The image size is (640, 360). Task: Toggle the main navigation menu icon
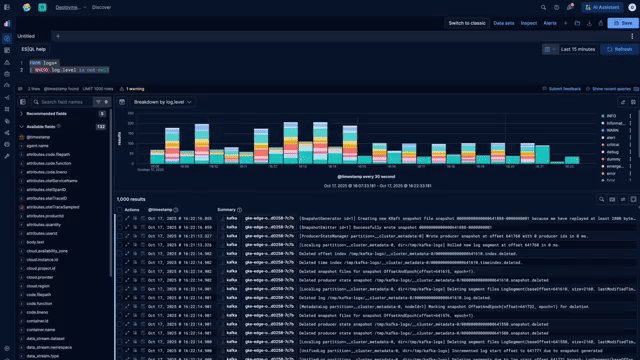click(x=7, y=7)
